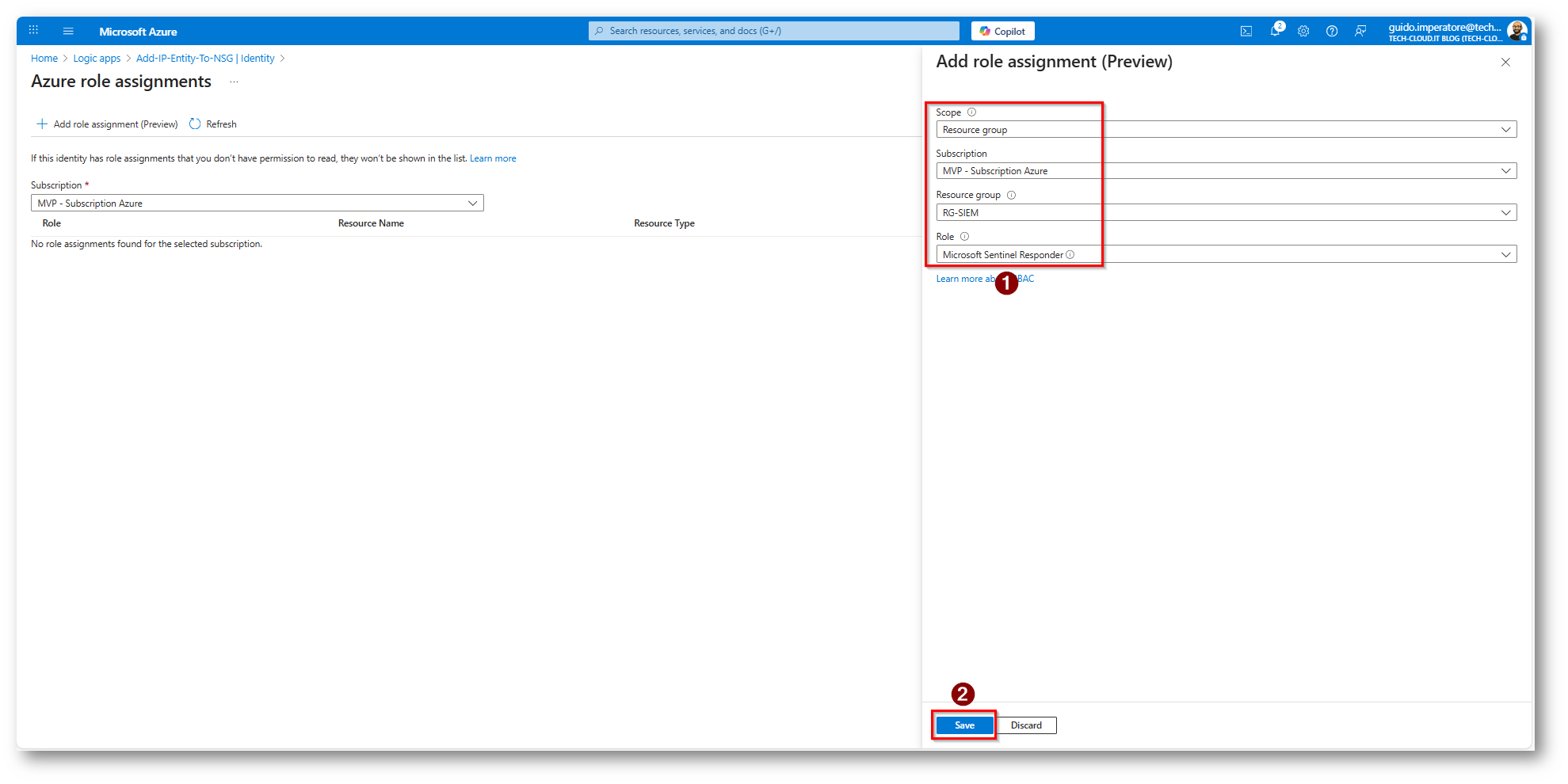This screenshot has width=1568, height=784.
Task: Open the Learn more link about permissions
Action: point(493,158)
